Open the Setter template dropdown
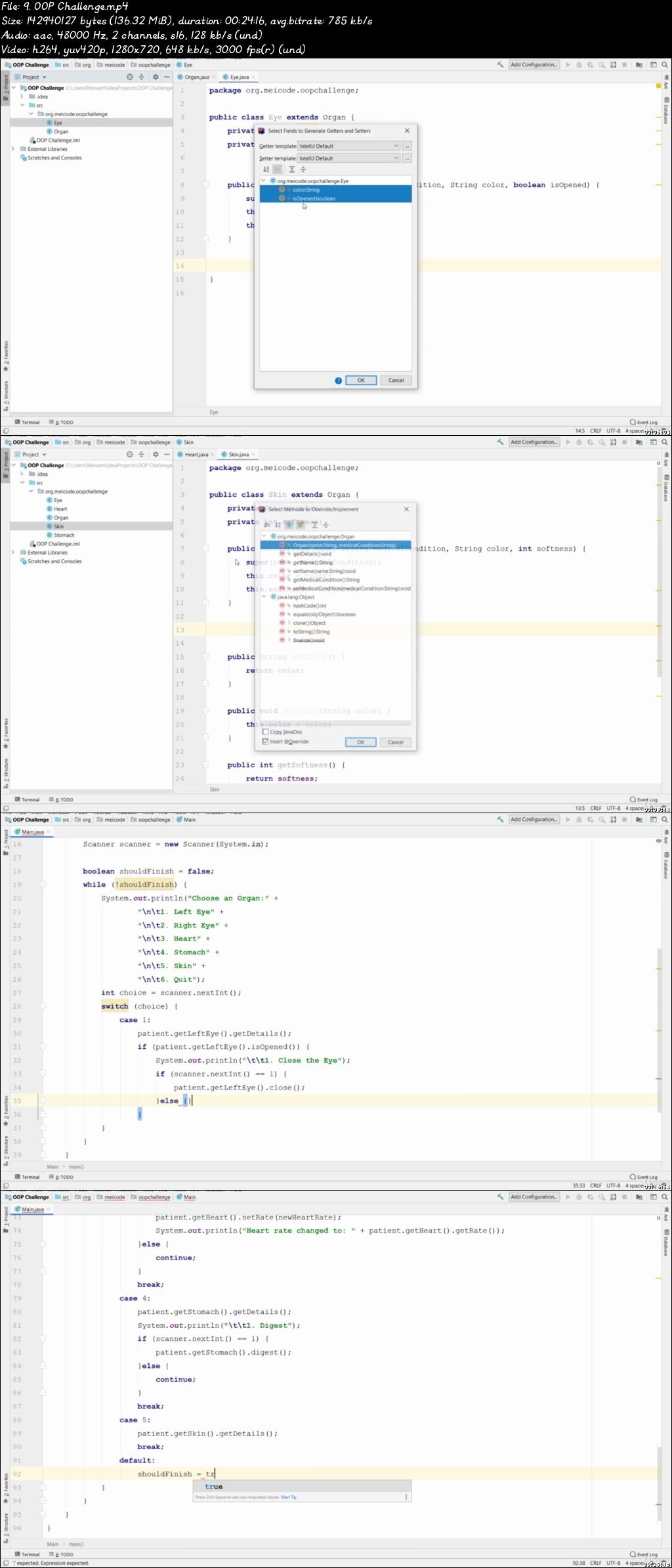Image resolution: width=672 pixels, height=1568 pixels. pos(348,158)
